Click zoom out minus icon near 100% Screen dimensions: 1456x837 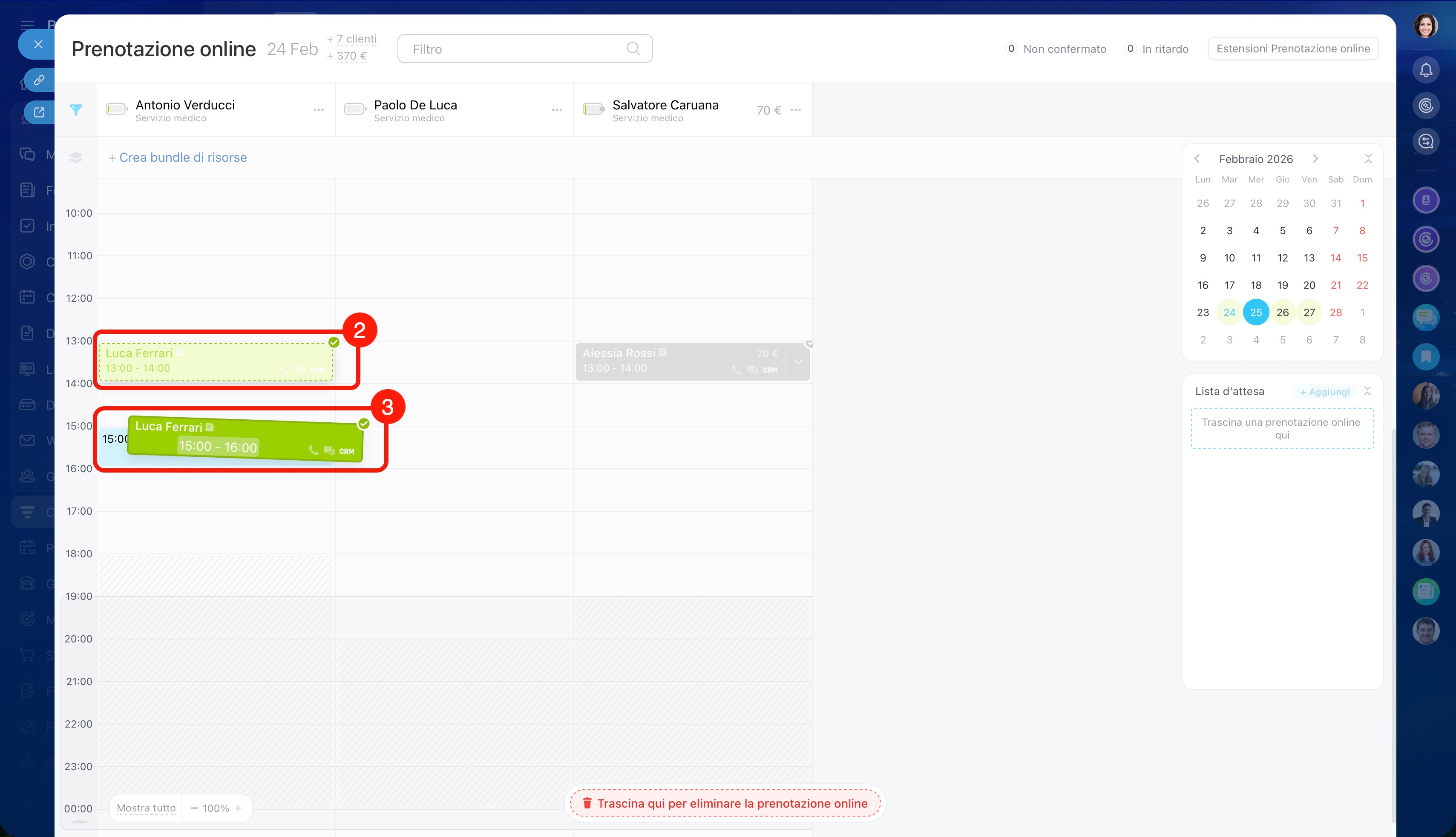(x=194, y=808)
